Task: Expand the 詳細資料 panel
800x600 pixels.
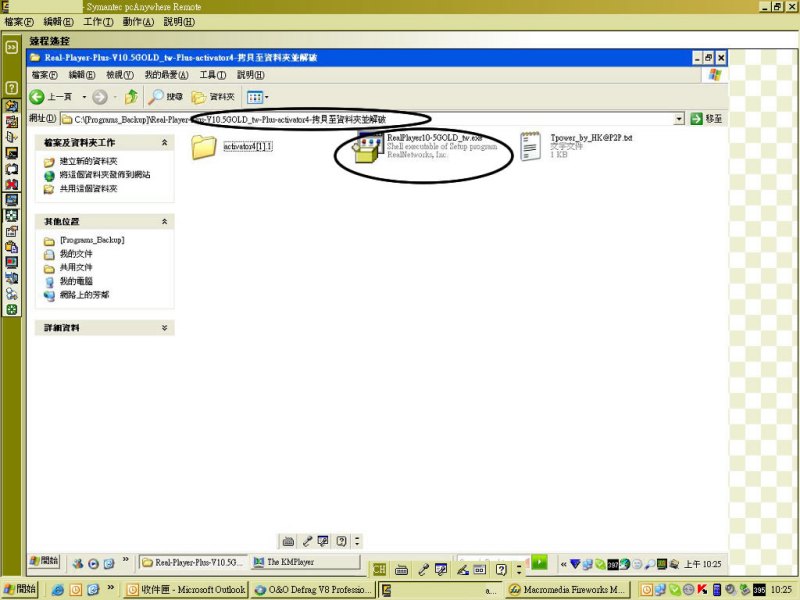Action: click(x=164, y=328)
